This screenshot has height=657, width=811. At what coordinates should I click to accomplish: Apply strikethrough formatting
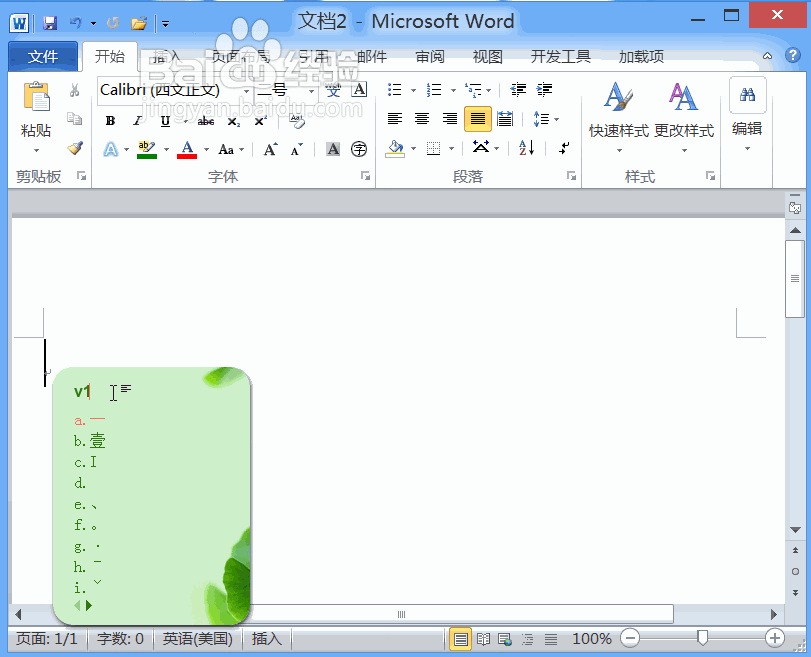pyautogui.click(x=207, y=120)
